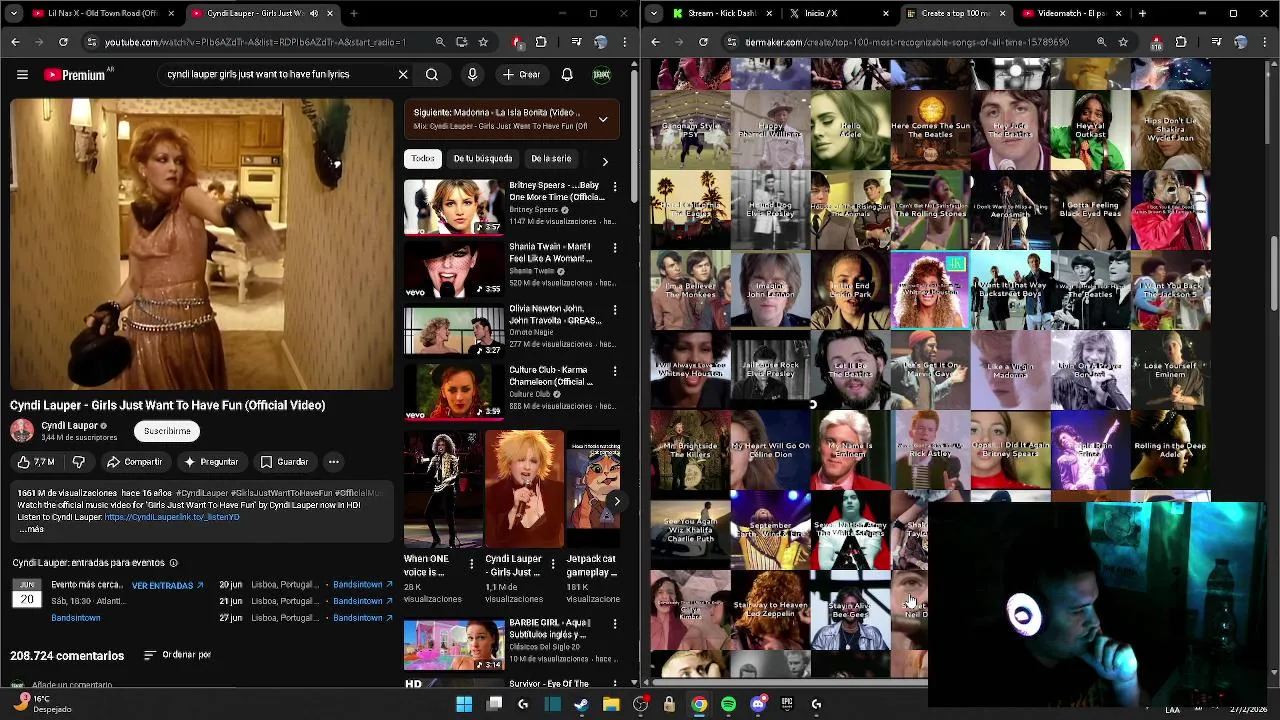Open Discord from the taskbar

tap(757, 704)
